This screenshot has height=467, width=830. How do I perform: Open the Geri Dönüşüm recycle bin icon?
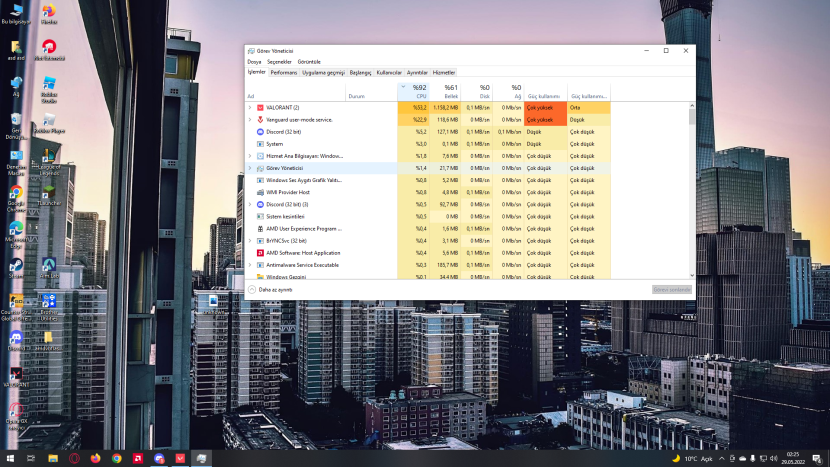coord(16,127)
